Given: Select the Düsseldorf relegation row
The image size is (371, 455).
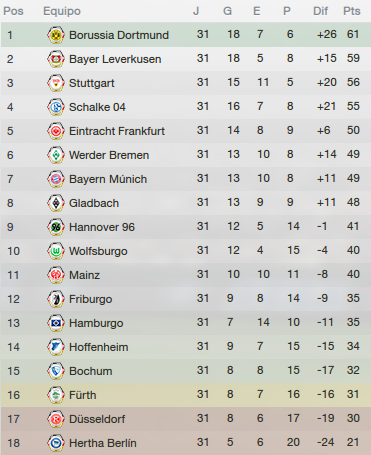Looking at the screenshot, I should (x=186, y=419).
